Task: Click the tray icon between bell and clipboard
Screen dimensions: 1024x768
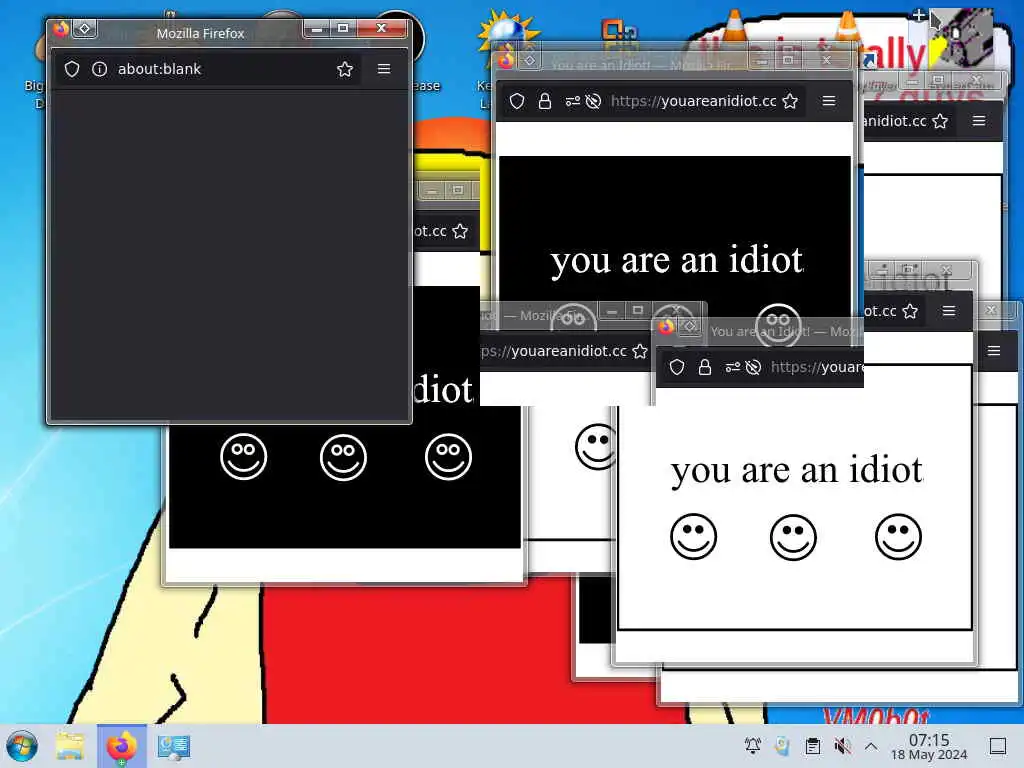Action: (x=782, y=746)
